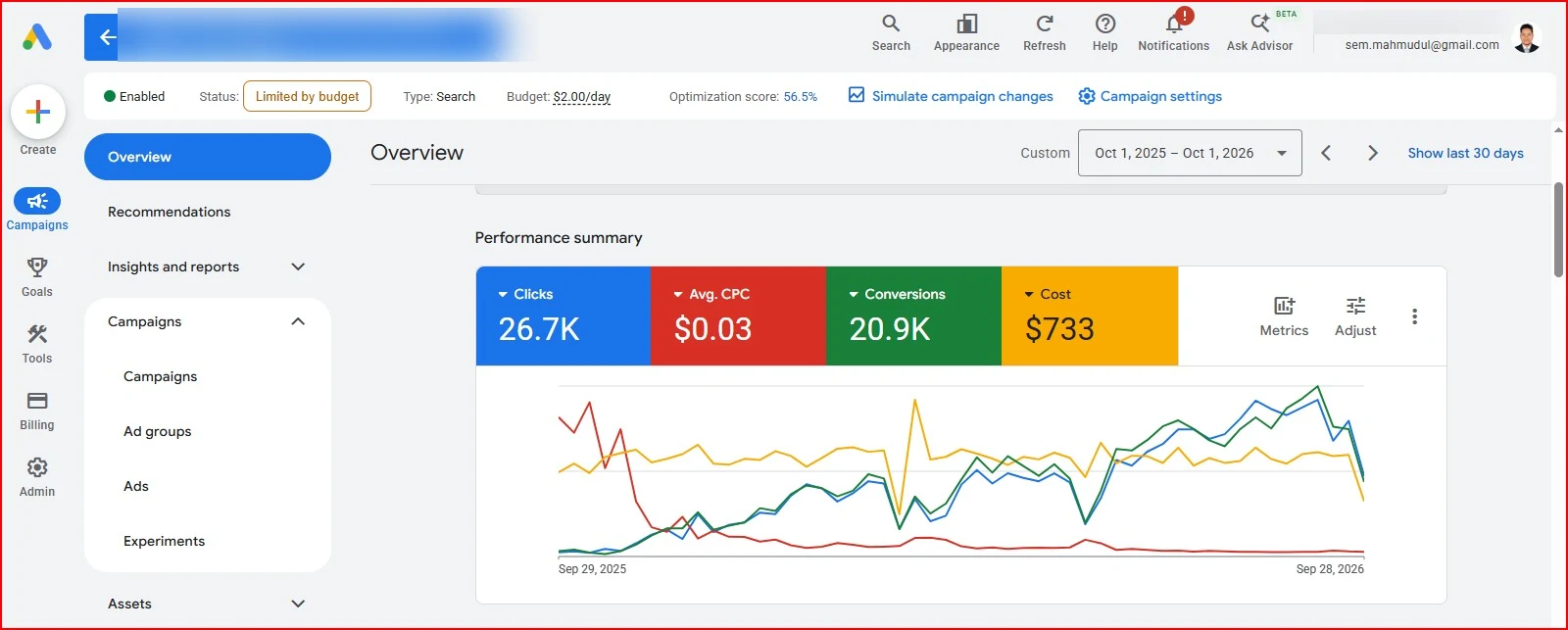Click Simulate campaign changes text link
Viewport: 1568px width, 630px height.
[x=962, y=96]
